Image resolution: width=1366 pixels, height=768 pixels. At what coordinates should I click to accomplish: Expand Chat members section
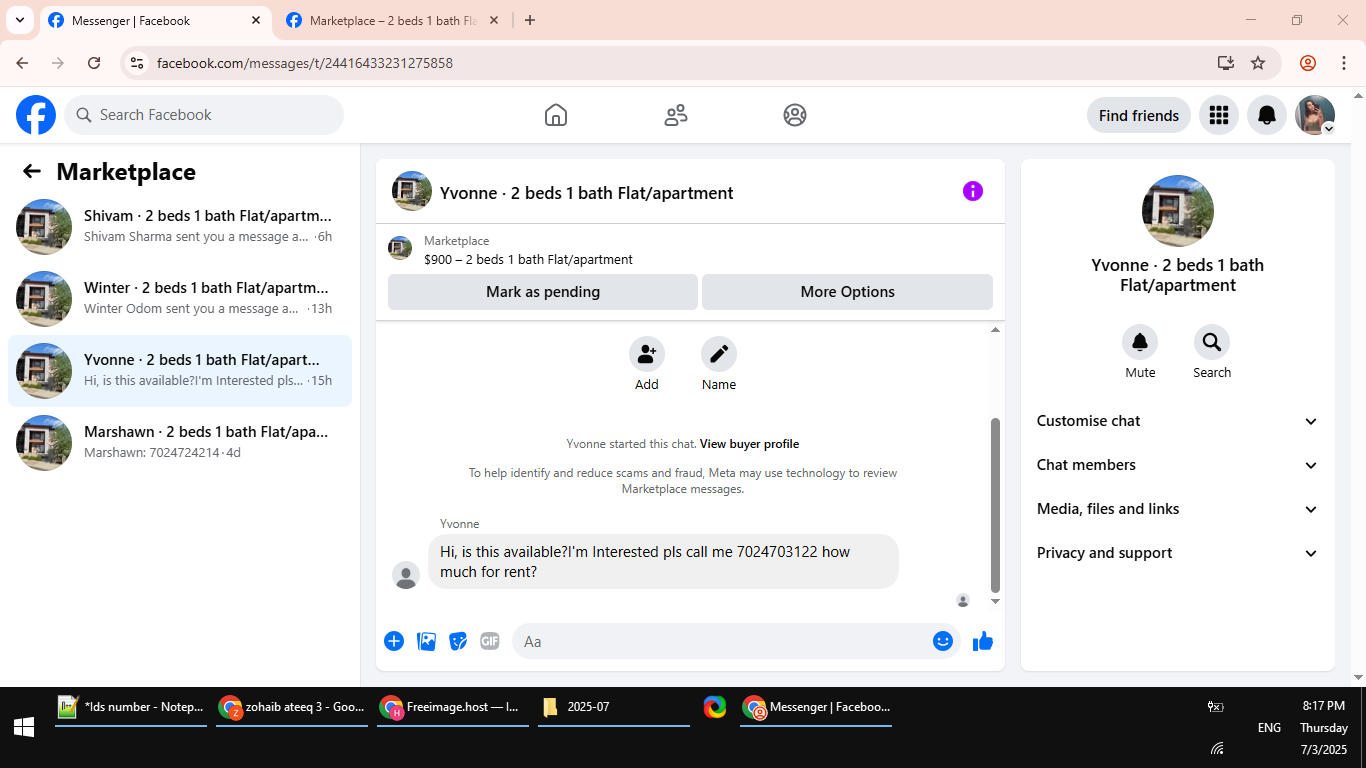(1178, 465)
